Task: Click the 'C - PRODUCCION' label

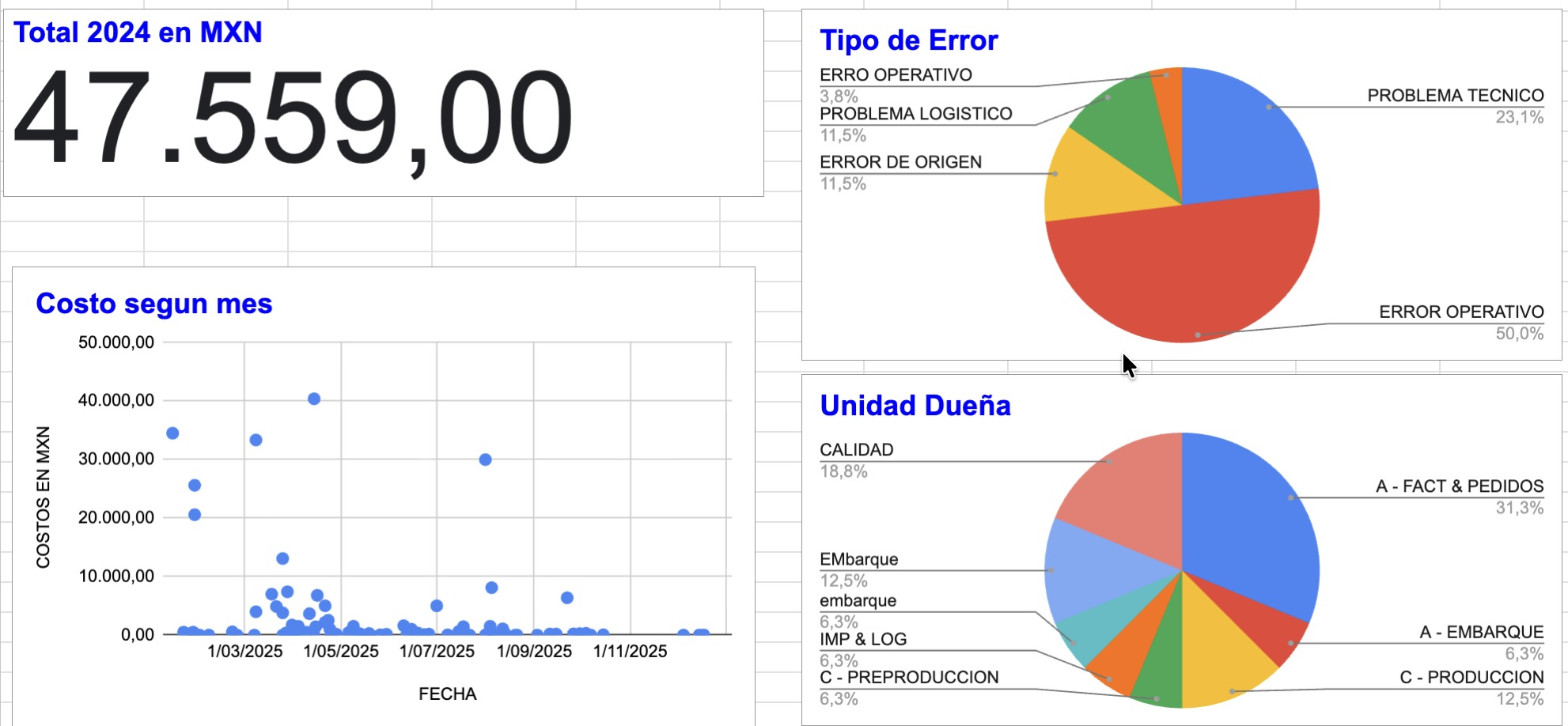Action: point(1471,678)
